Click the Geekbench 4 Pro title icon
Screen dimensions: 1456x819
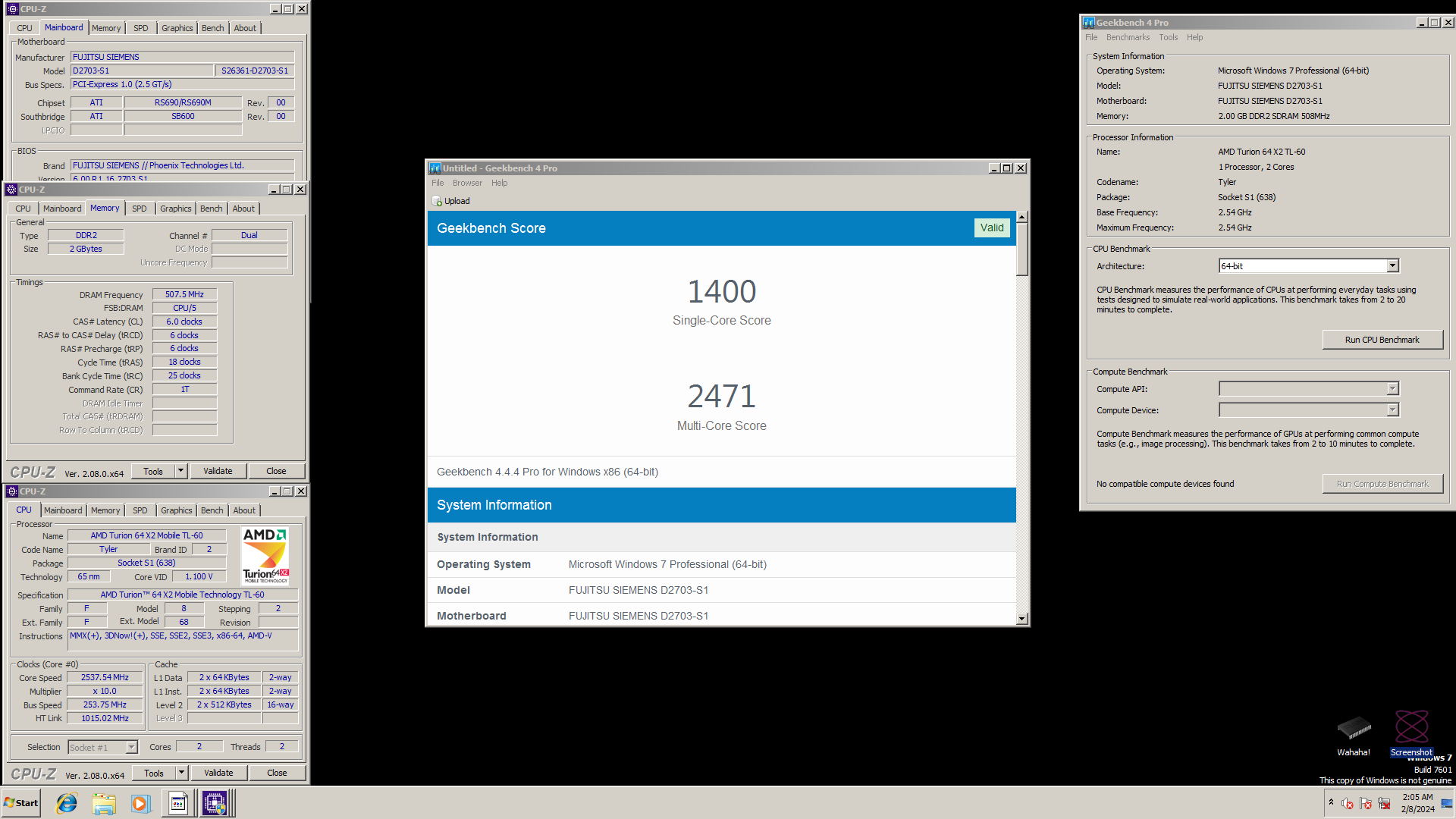pyautogui.click(x=1089, y=23)
